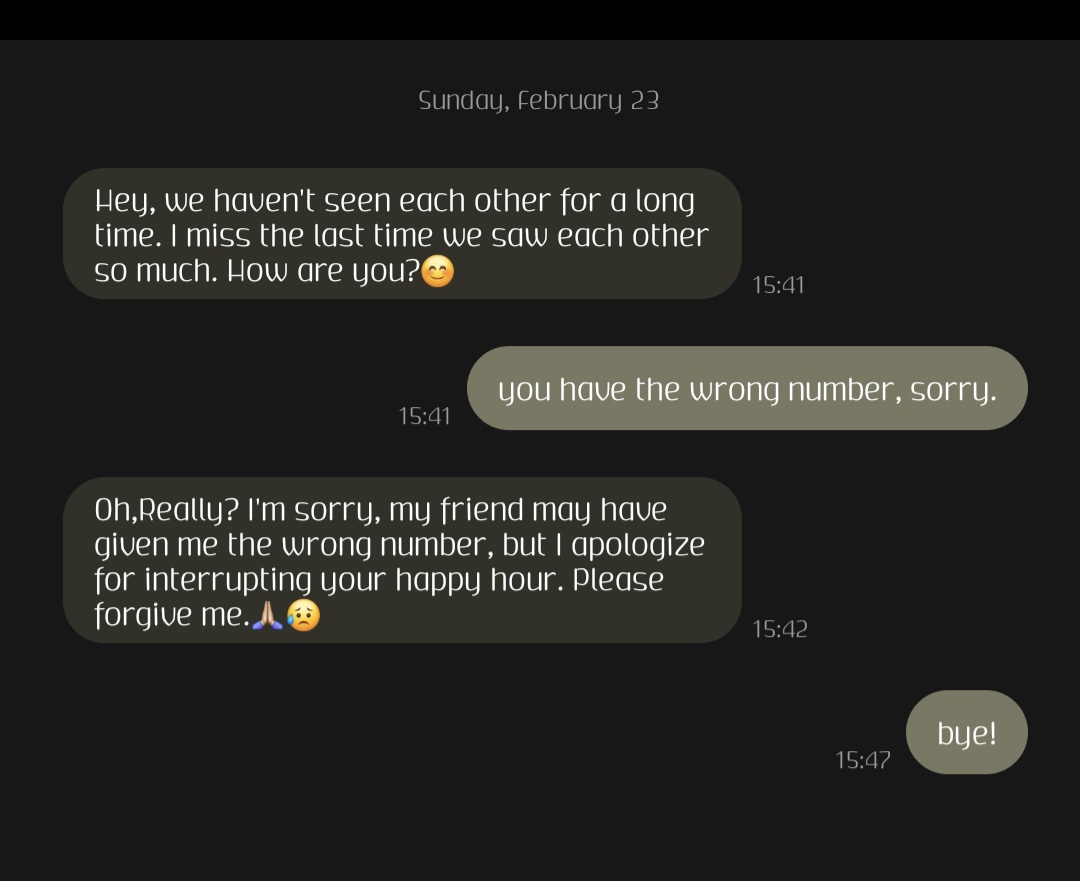Select the "bye!" message bubble
This screenshot has width=1080, height=881.
pos(966,733)
